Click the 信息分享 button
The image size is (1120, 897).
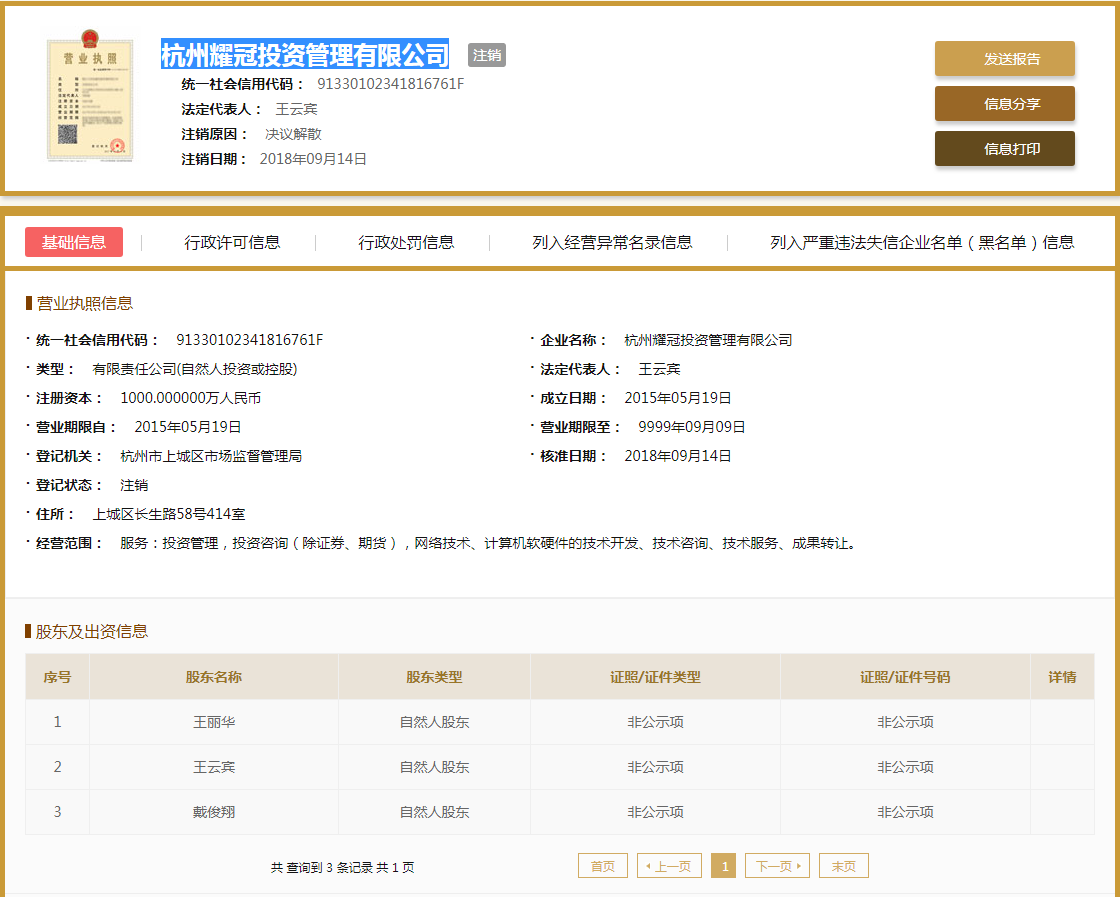(x=1004, y=104)
